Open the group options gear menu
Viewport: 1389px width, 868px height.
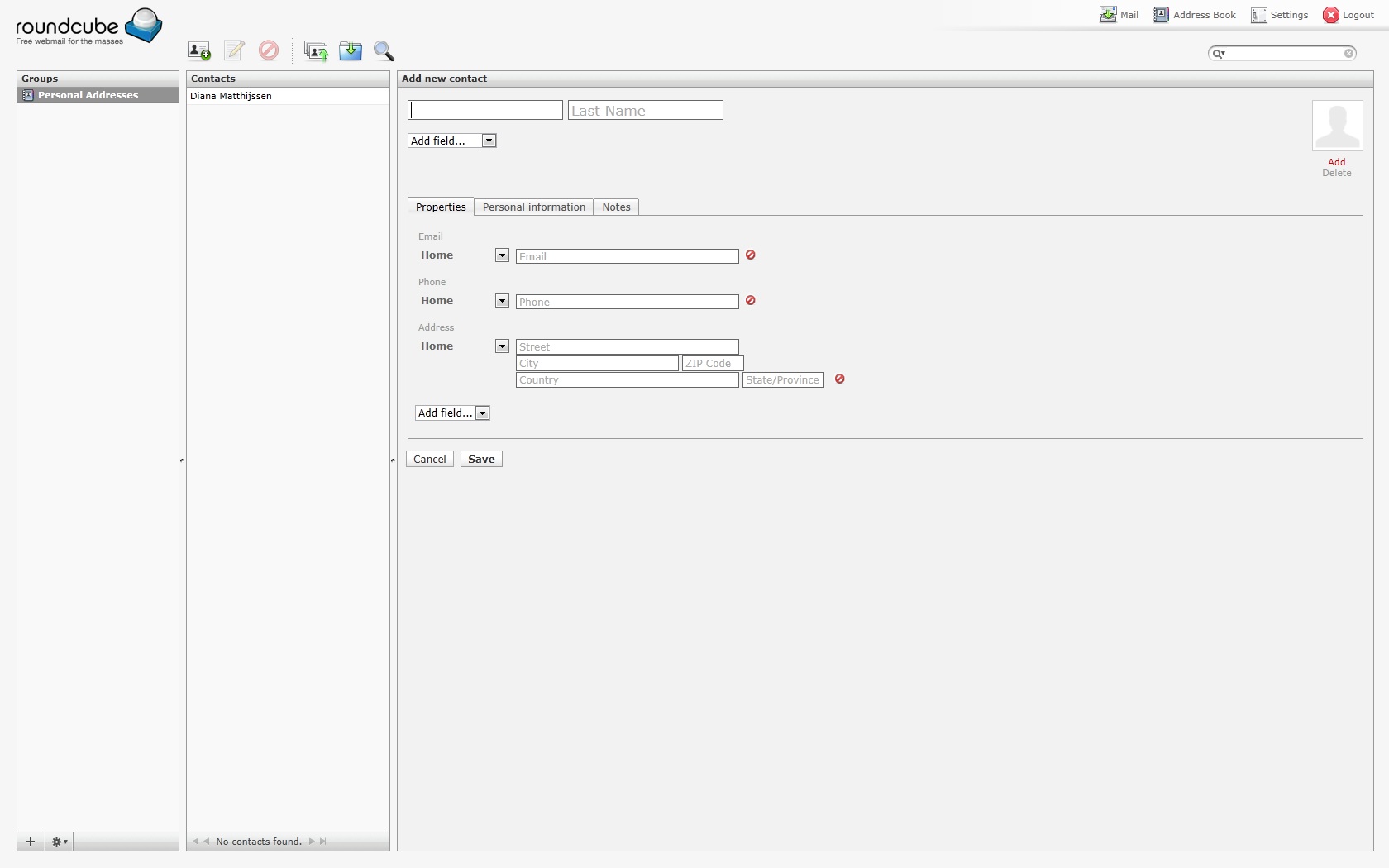(60, 842)
